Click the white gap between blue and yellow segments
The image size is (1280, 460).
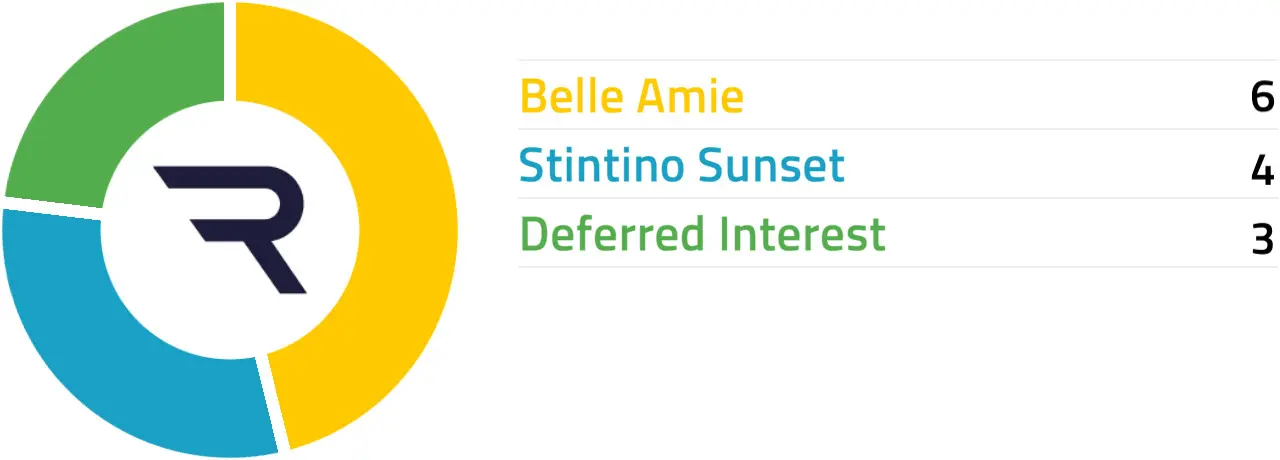click(272, 402)
